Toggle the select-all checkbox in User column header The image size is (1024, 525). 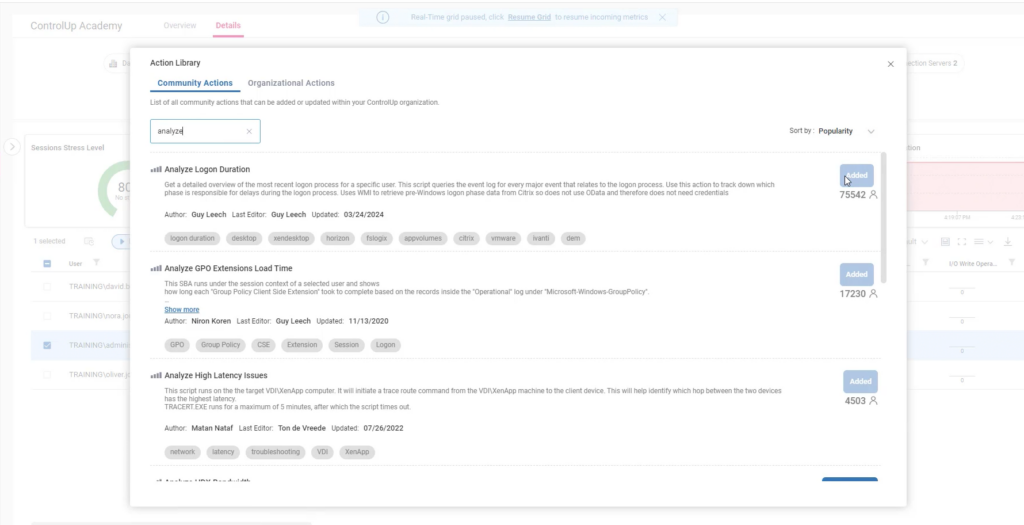coord(47,264)
